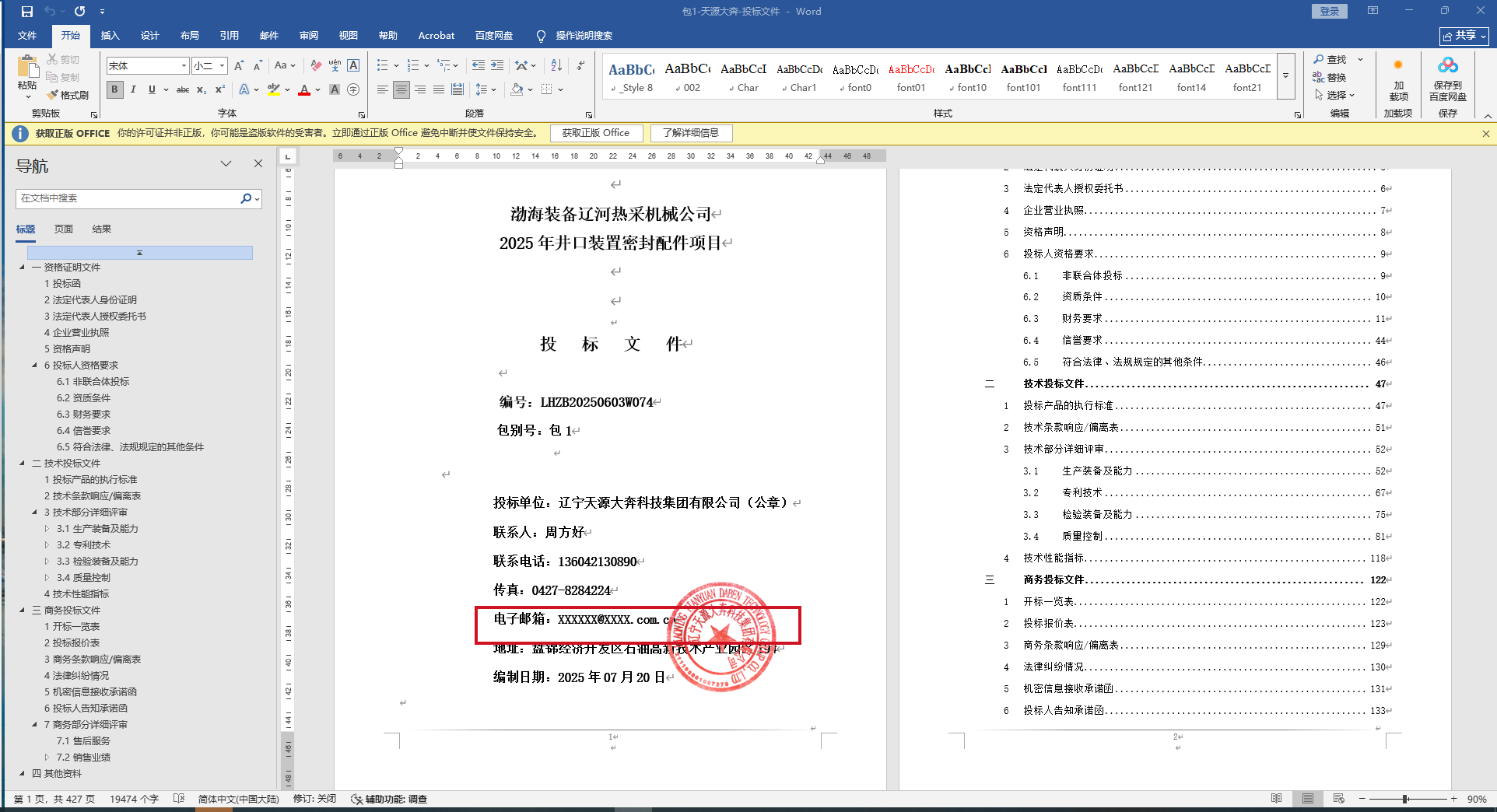Sort the selected text A to Z
This screenshot has height=812, width=1497.
pos(556,65)
